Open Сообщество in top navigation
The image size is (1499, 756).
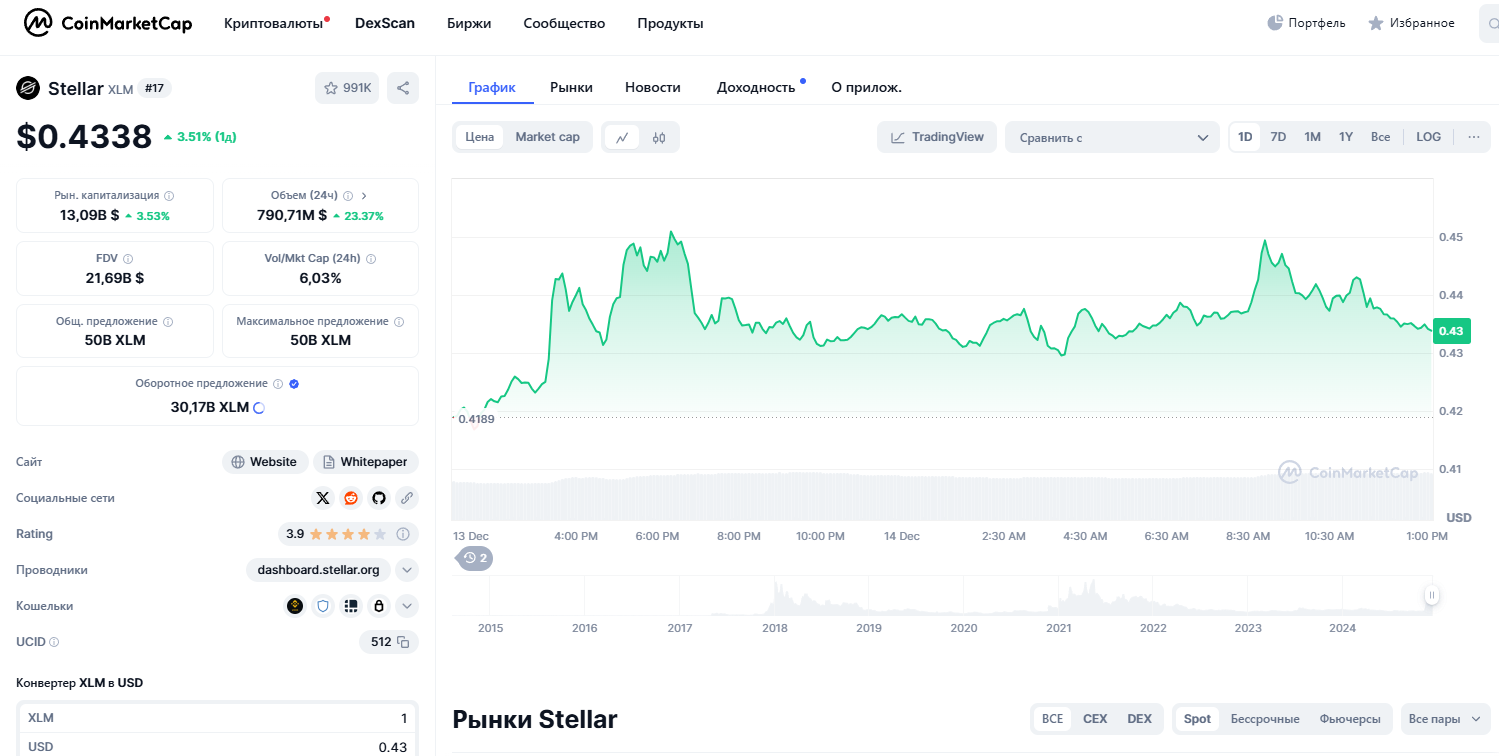(x=564, y=23)
